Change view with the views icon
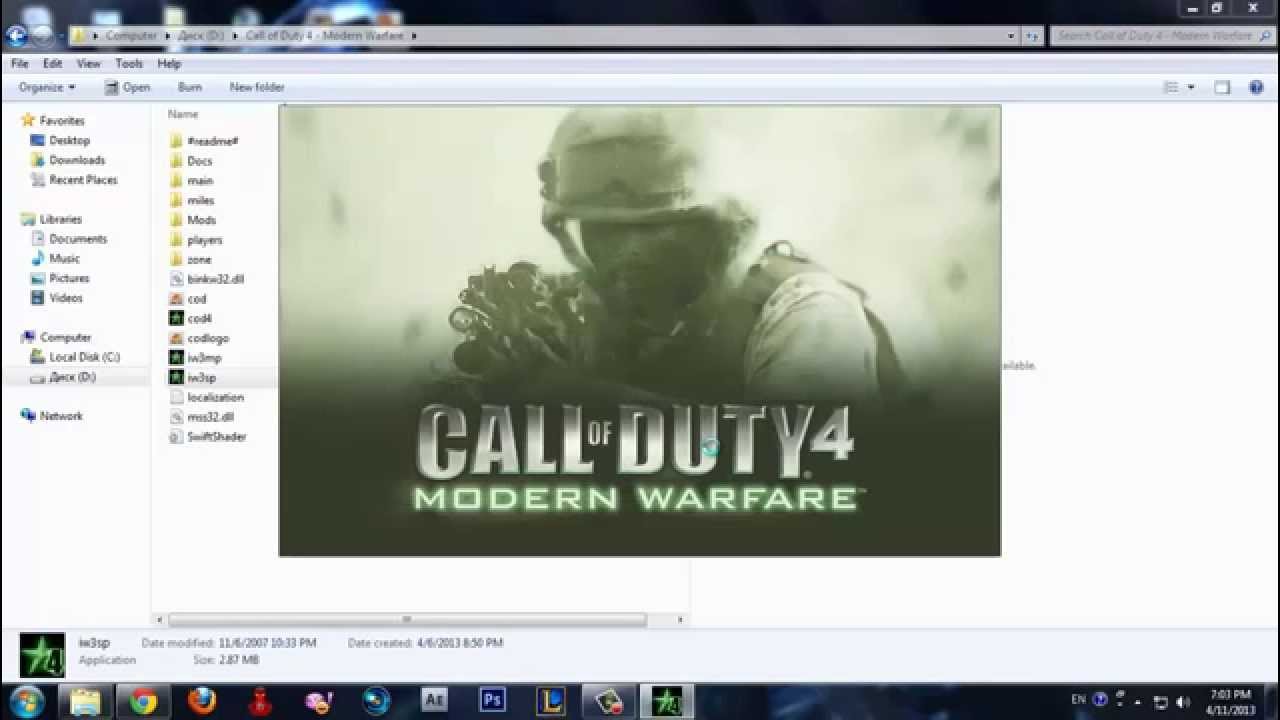Screen dimensions: 1280x720 pos(1171,87)
